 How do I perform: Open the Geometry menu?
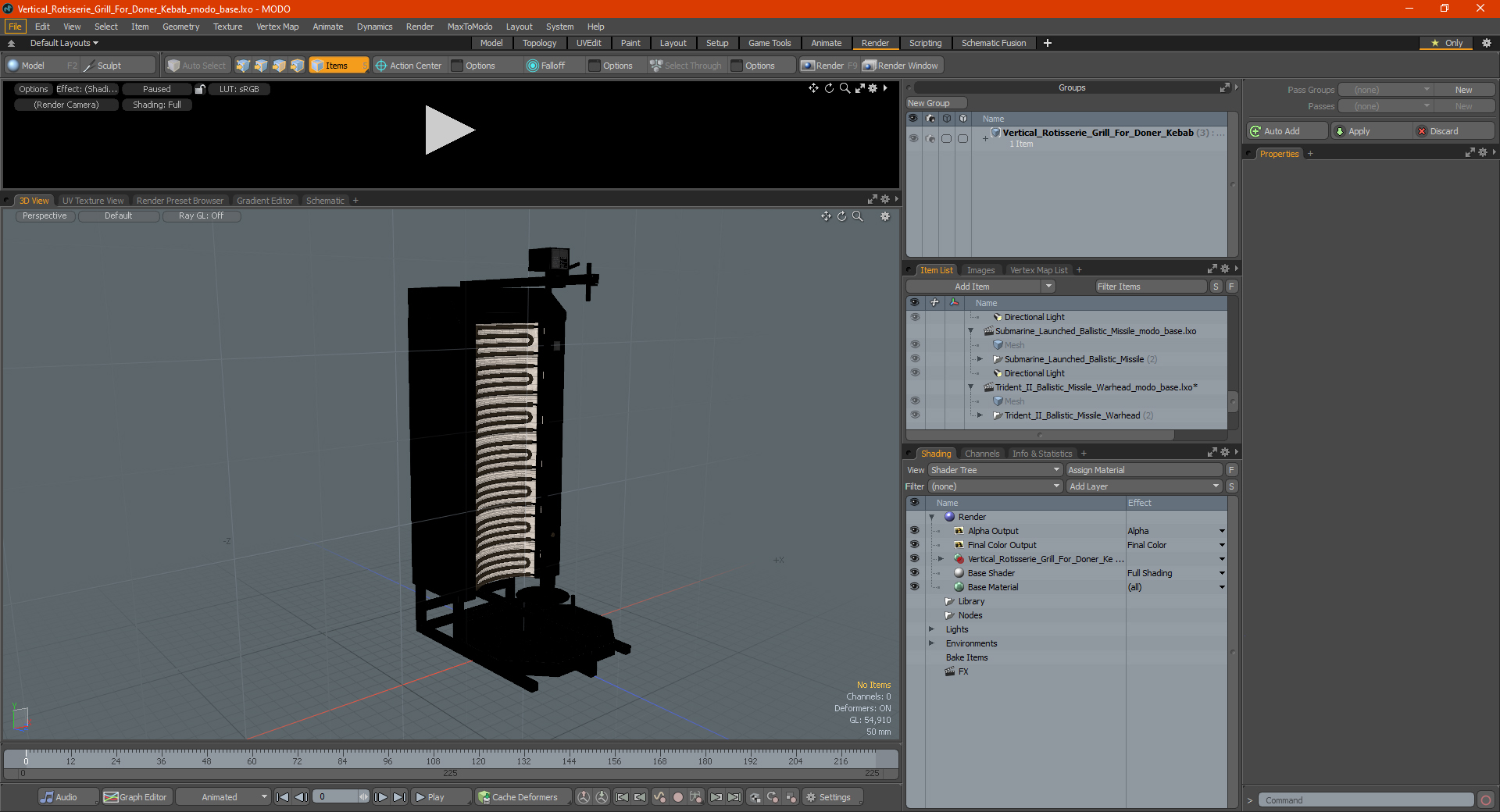(180, 27)
